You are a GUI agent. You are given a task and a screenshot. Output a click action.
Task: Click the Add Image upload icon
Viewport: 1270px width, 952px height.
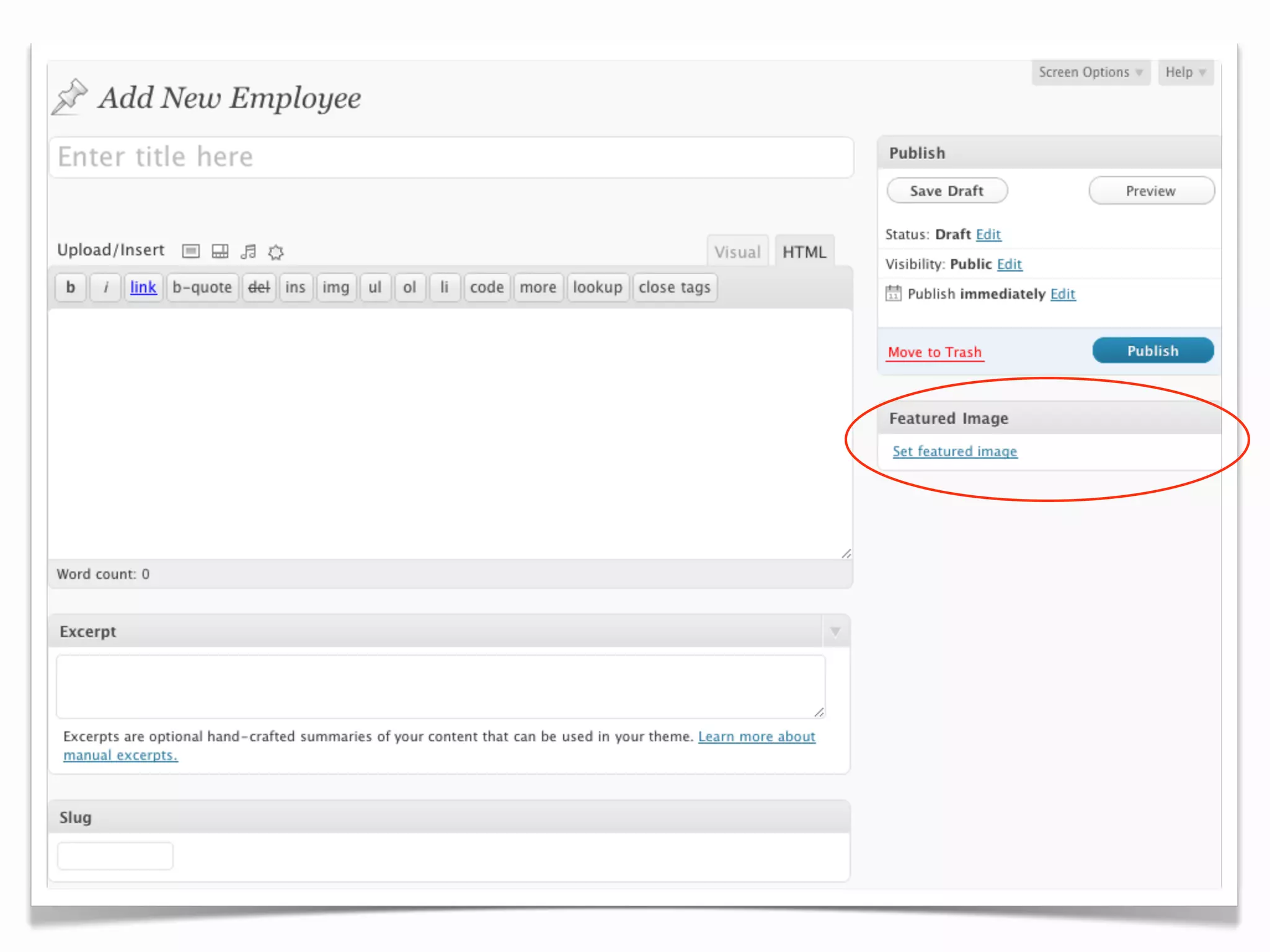tap(190, 251)
